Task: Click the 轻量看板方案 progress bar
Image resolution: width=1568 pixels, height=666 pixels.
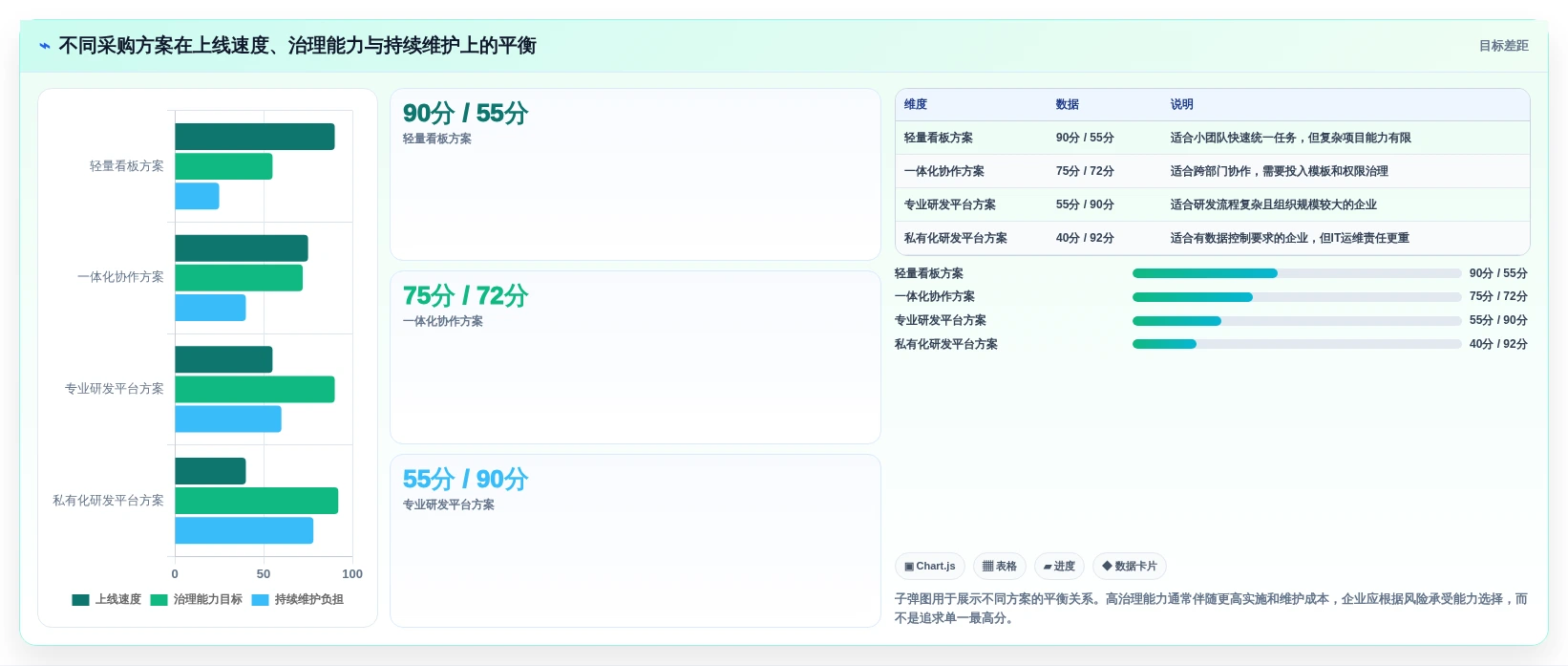Action: pos(1297,273)
